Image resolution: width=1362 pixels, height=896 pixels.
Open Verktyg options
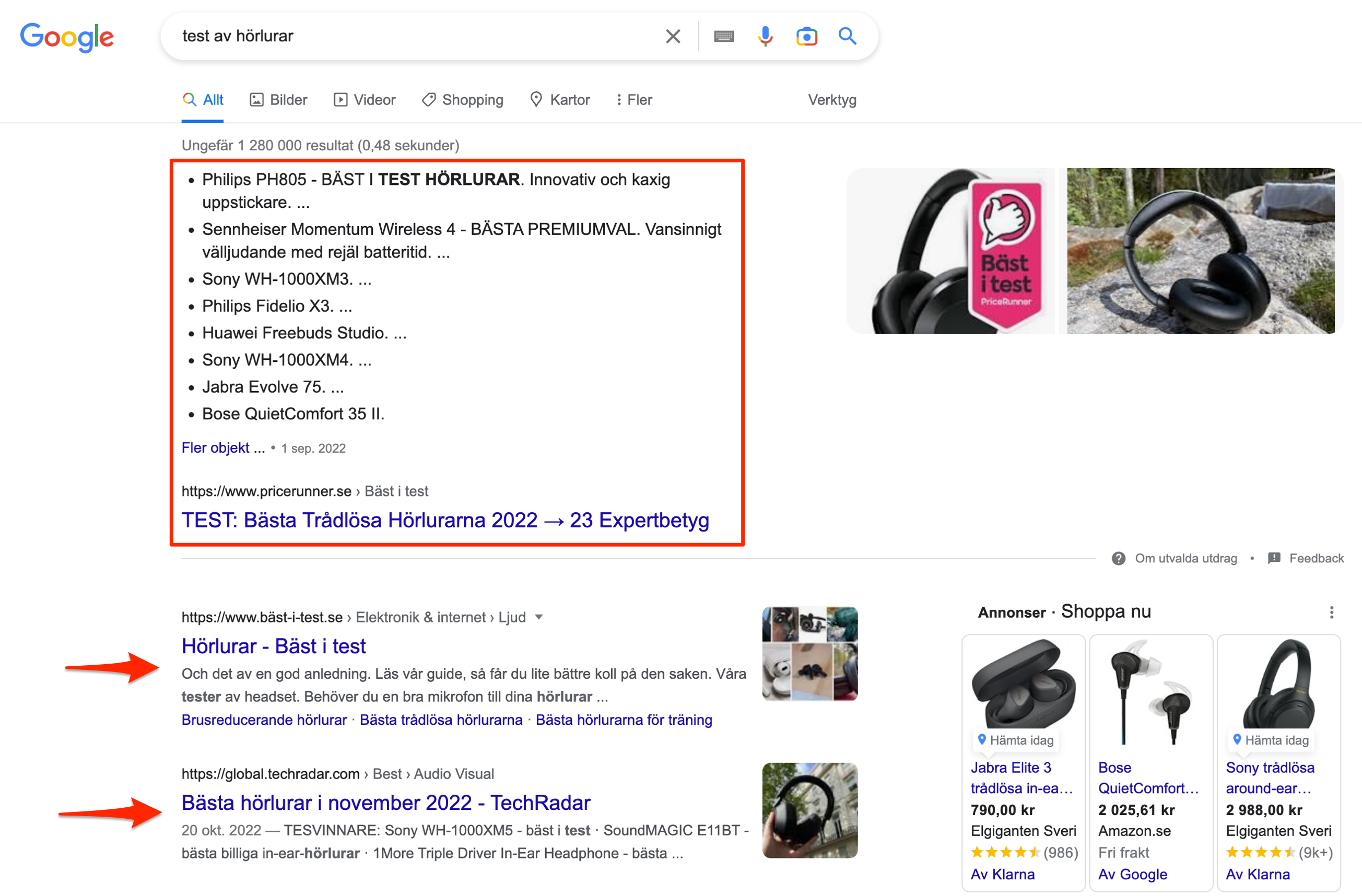pos(832,100)
